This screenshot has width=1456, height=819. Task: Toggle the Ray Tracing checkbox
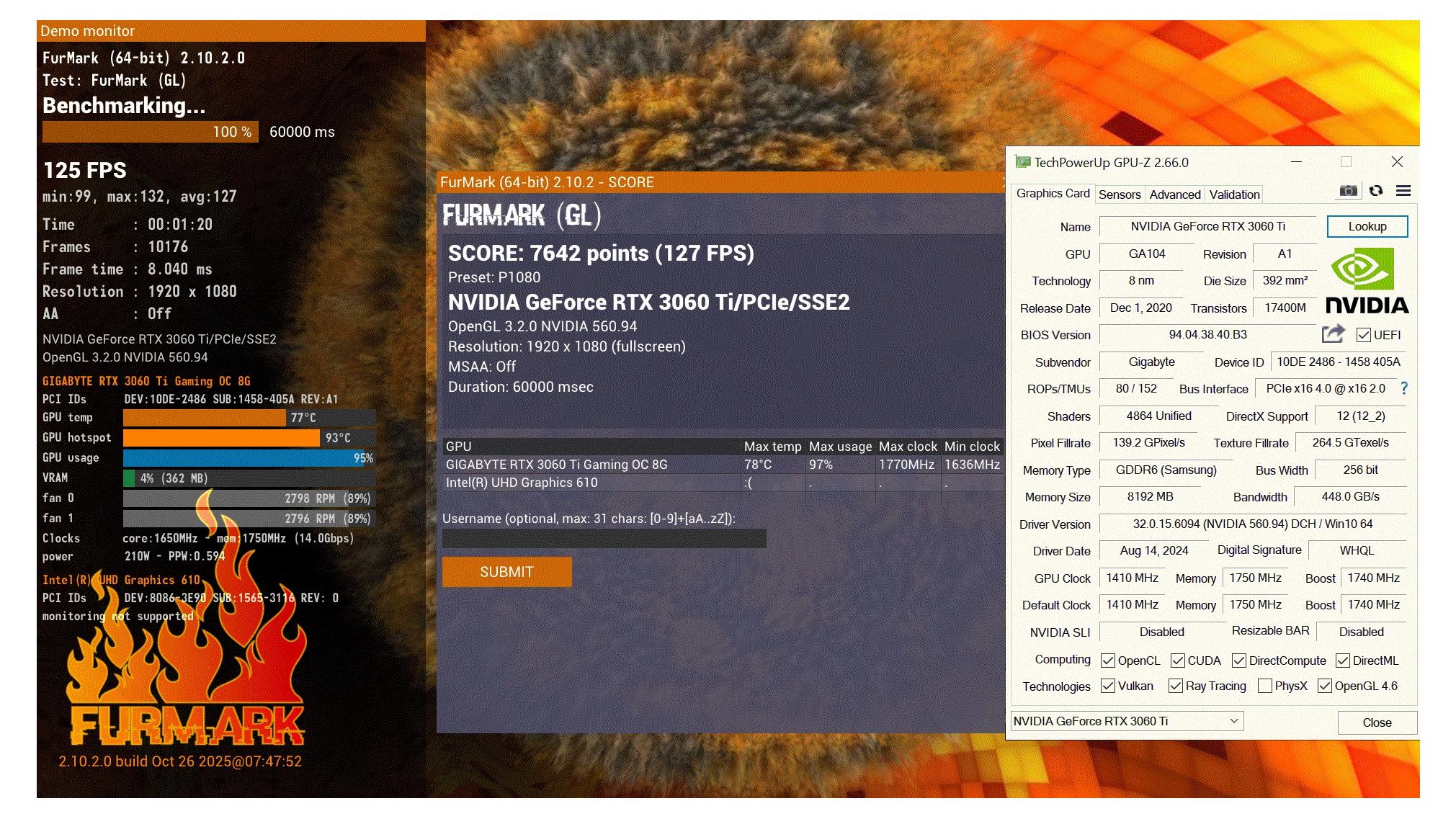click(1175, 686)
